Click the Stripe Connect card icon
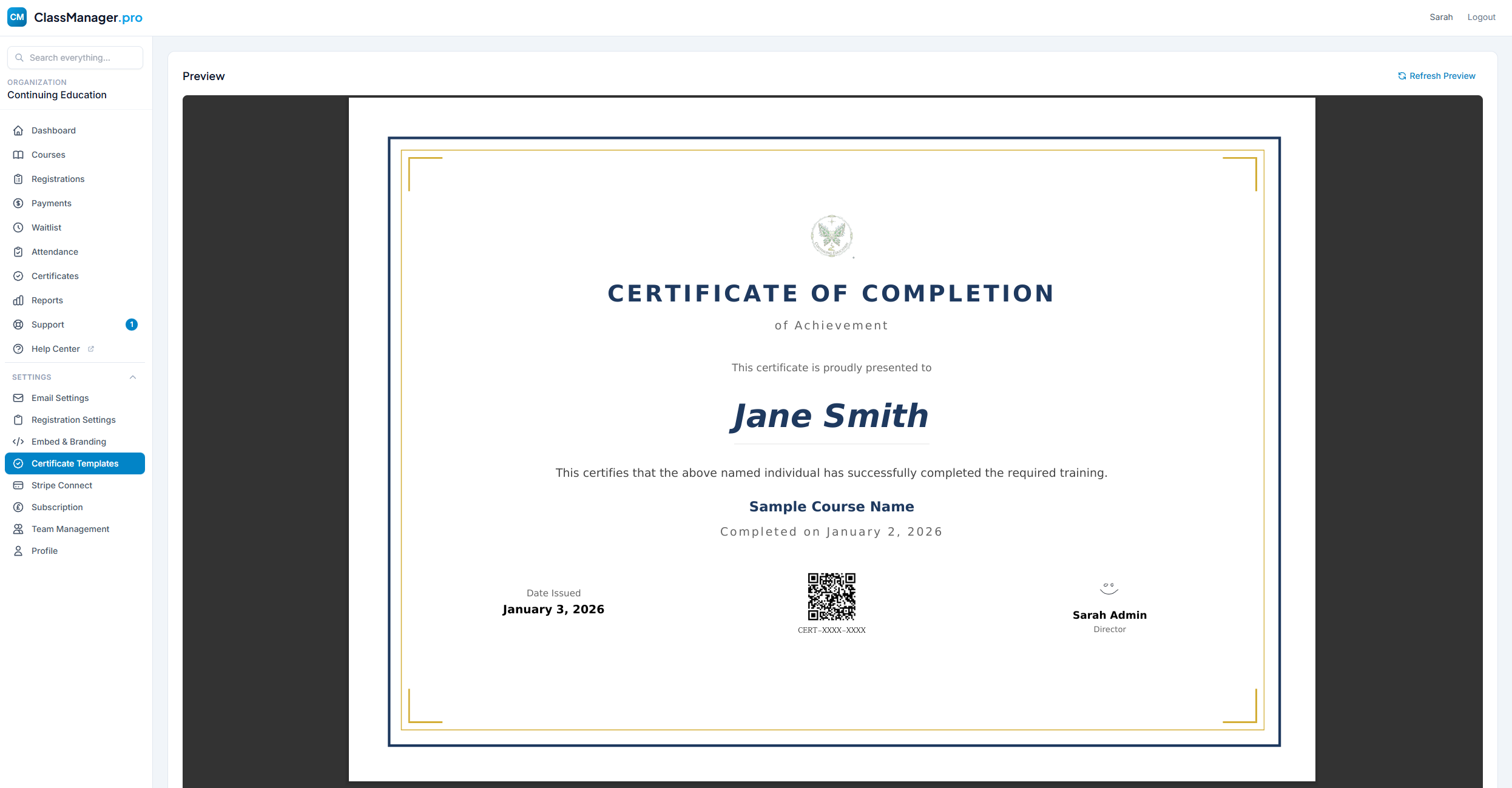Image resolution: width=1512 pixels, height=788 pixels. tap(19, 485)
